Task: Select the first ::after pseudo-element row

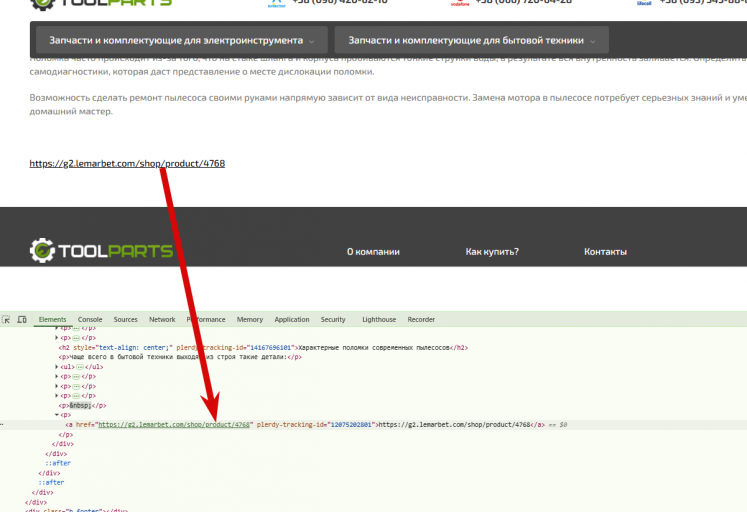Action: 58,463
